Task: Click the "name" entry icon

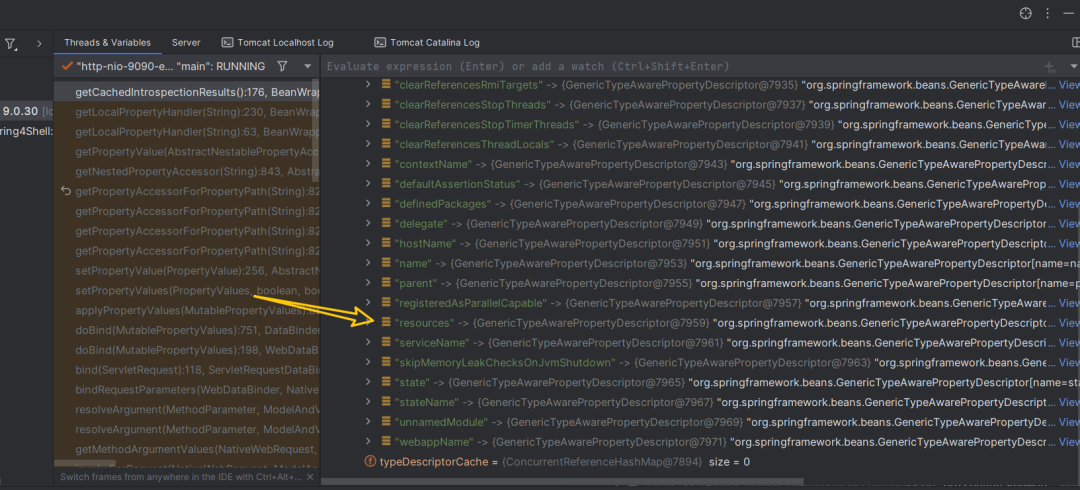Action: (x=386, y=263)
